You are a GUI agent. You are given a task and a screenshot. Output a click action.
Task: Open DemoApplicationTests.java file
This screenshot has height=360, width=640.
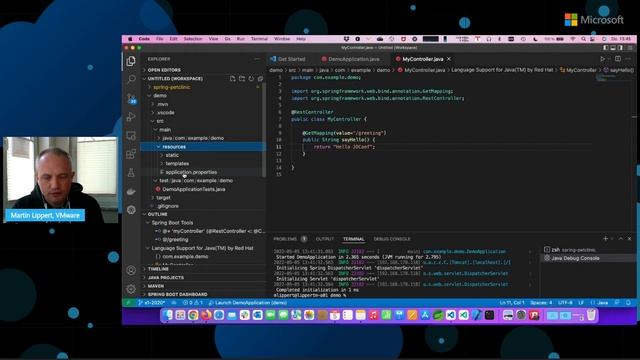tap(193, 189)
